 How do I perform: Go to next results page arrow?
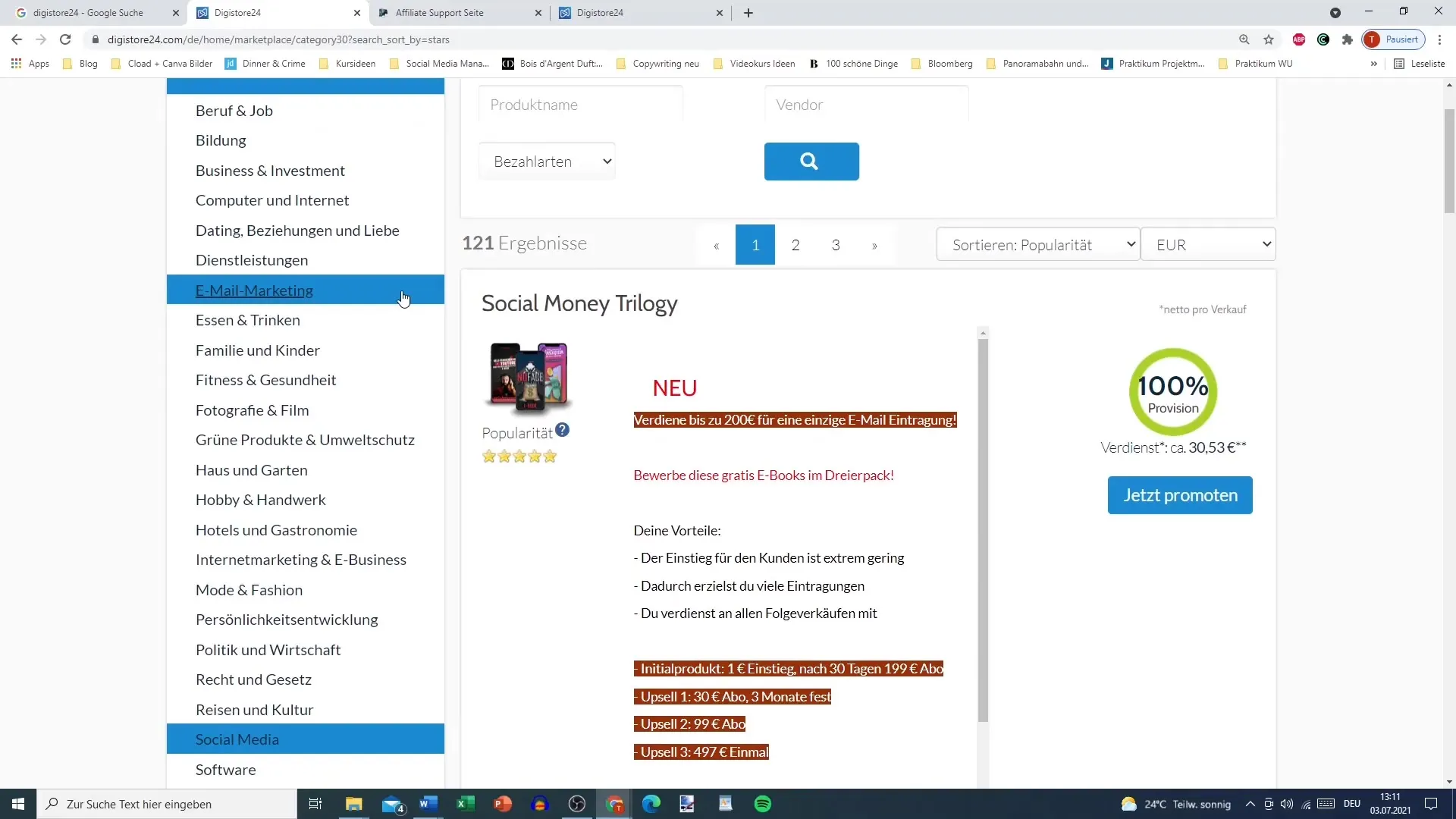(x=875, y=244)
